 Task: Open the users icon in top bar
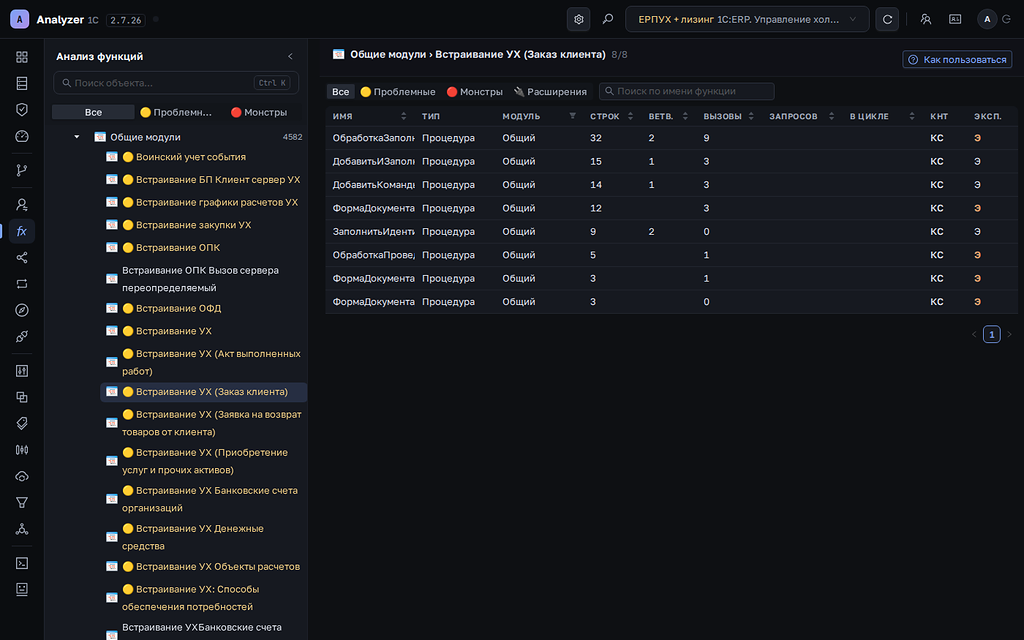(925, 20)
